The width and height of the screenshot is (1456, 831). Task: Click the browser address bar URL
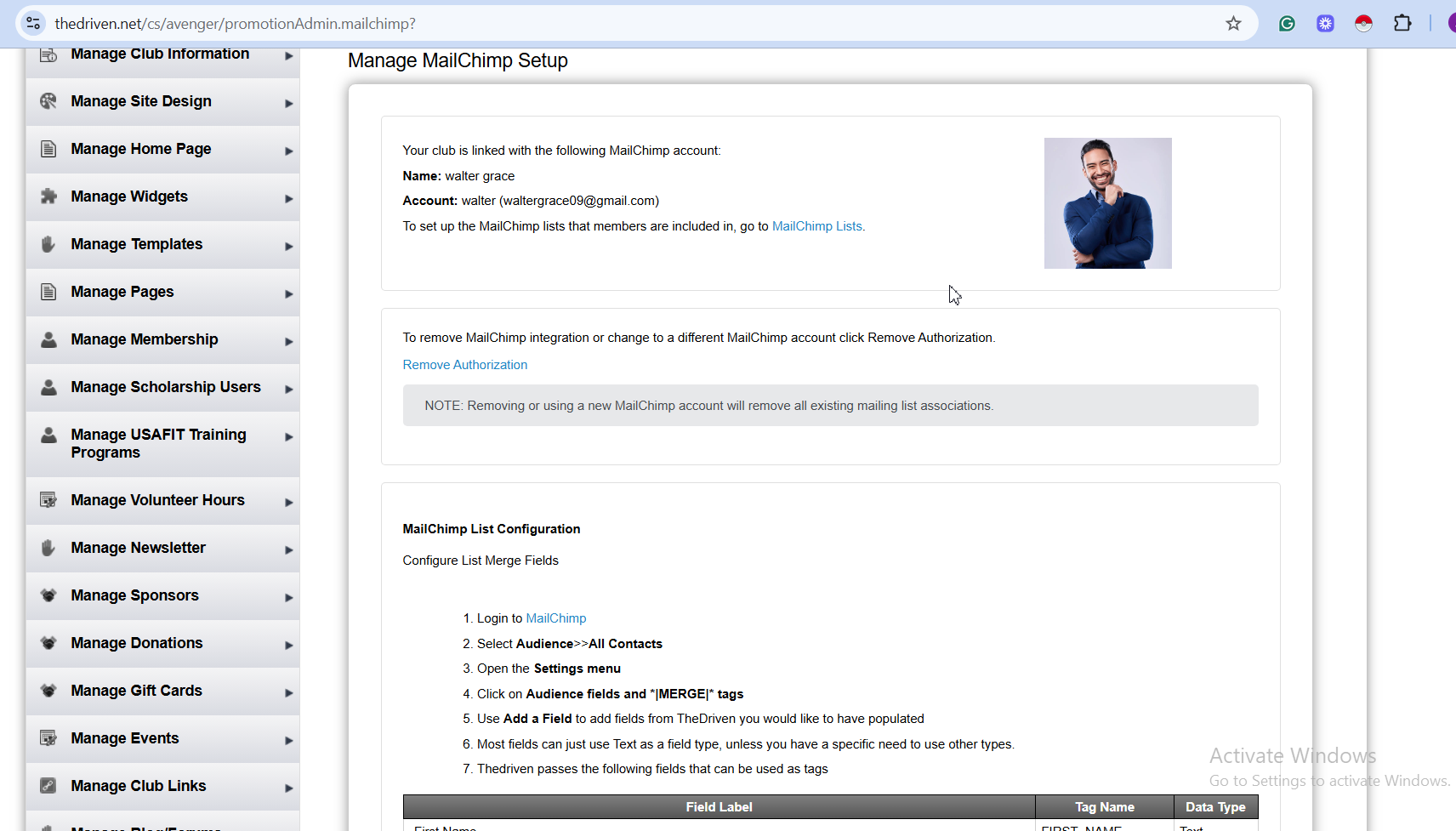236,24
